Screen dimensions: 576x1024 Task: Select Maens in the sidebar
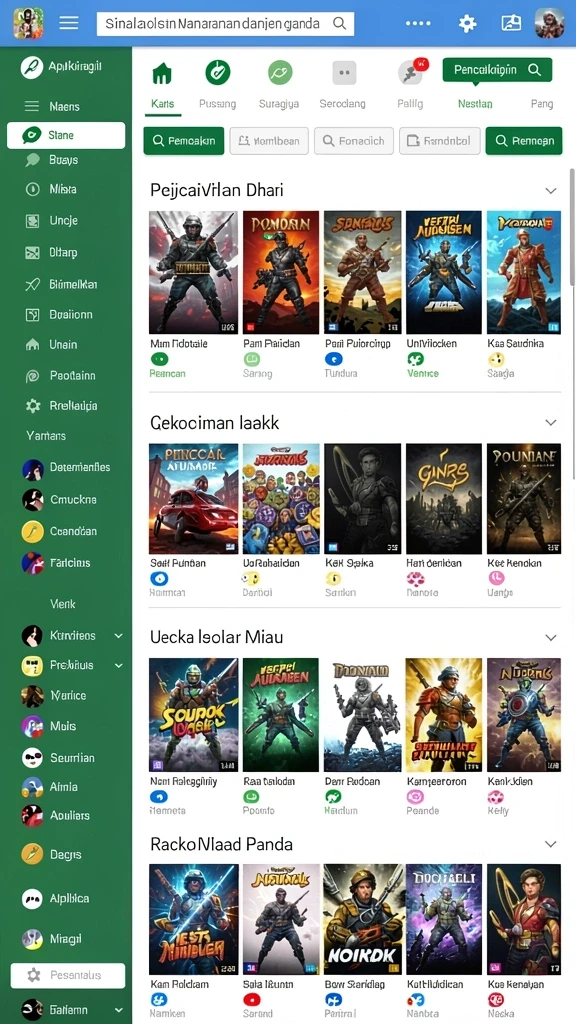pos(64,106)
